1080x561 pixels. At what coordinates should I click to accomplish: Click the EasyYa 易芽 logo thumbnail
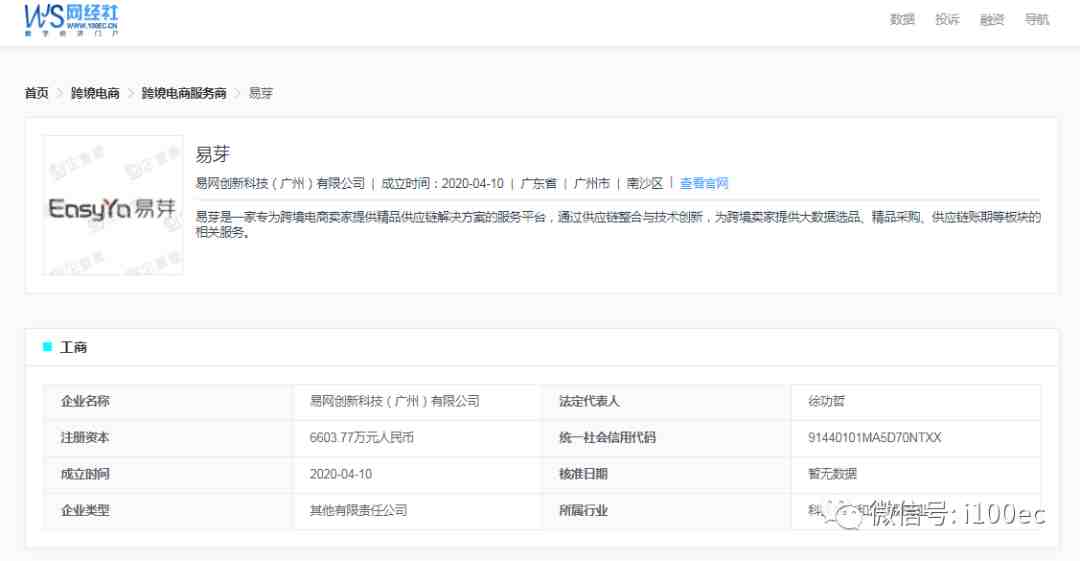click(113, 205)
